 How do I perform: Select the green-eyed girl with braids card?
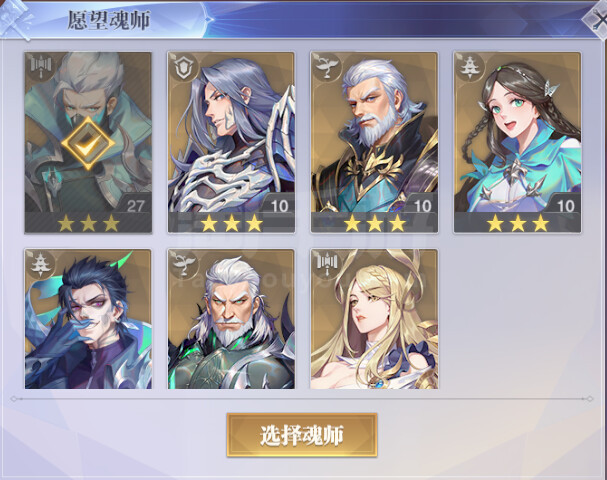(518, 142)
